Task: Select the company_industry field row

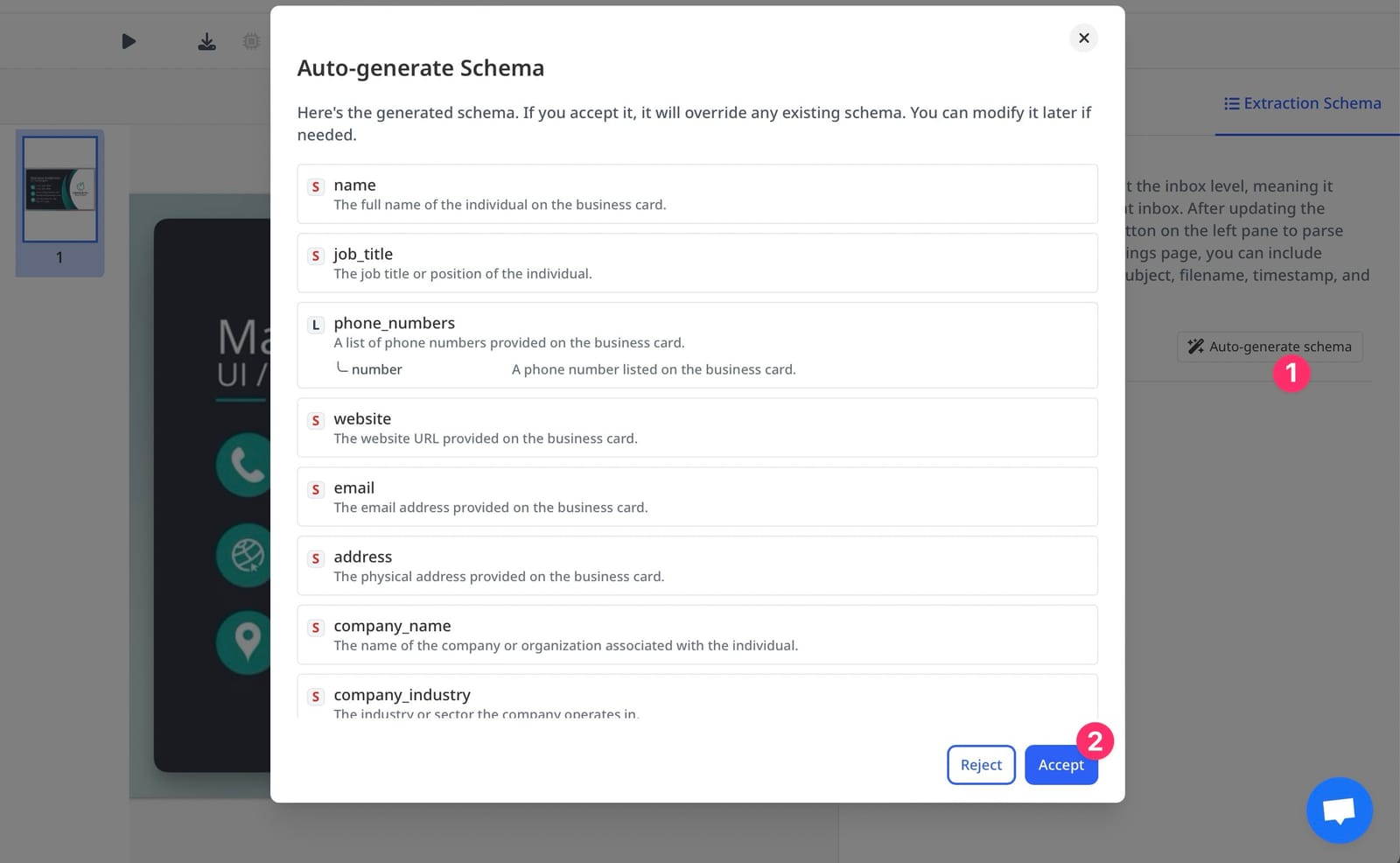Action: coord(696,698)
